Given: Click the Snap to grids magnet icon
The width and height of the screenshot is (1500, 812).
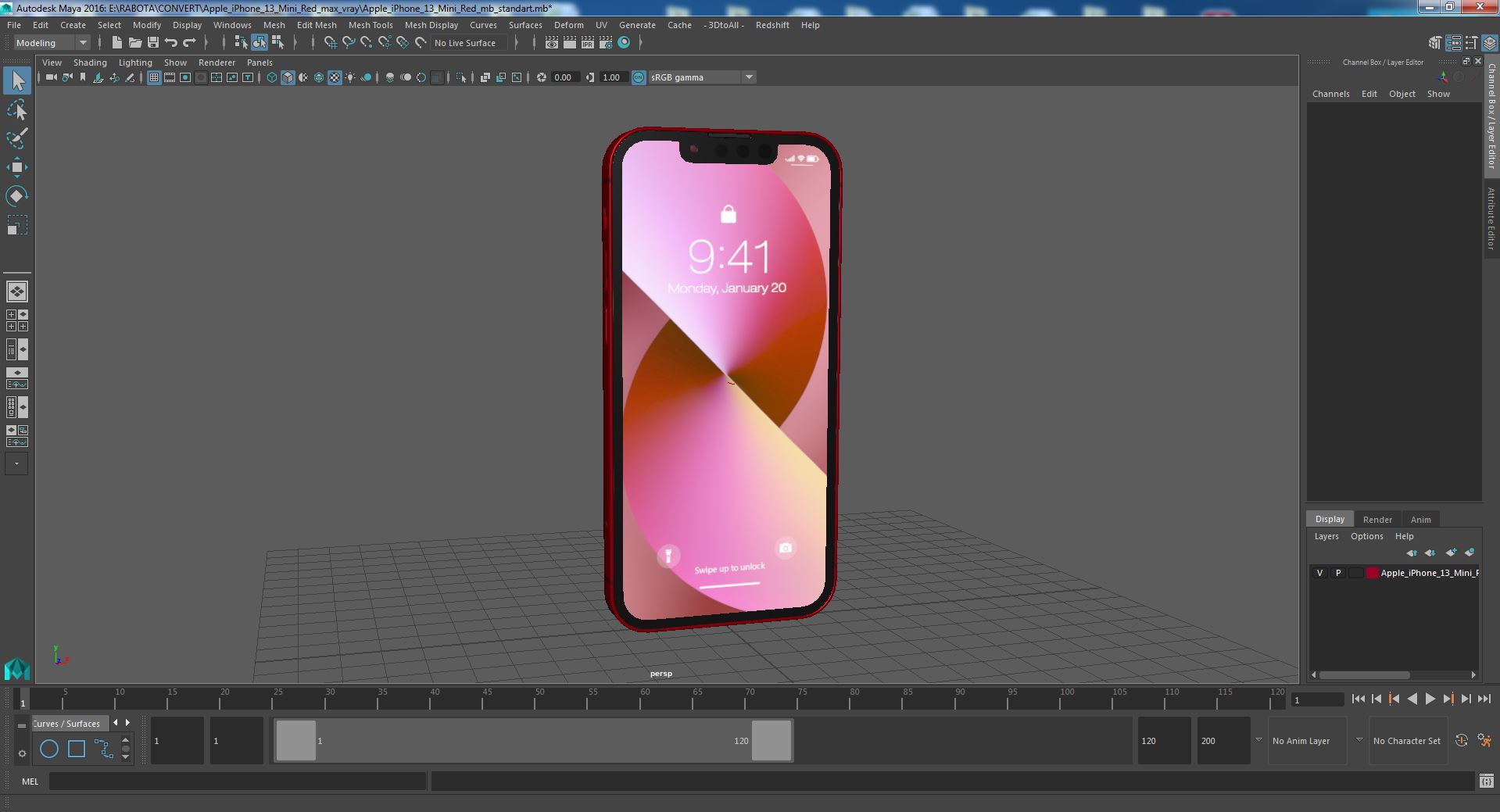Looking at the screenshot, I should point(330,43).
